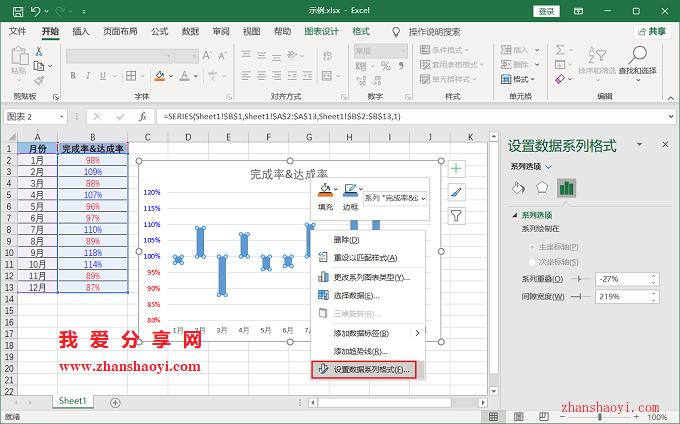
Task: Choose 删除 Delete from context menu
Action: point(368,240)
